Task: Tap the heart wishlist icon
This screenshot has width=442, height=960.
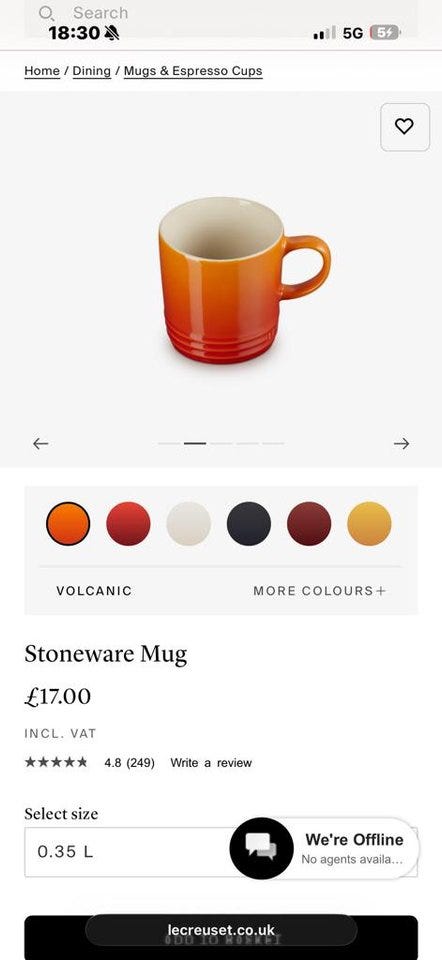Action: 405,127
